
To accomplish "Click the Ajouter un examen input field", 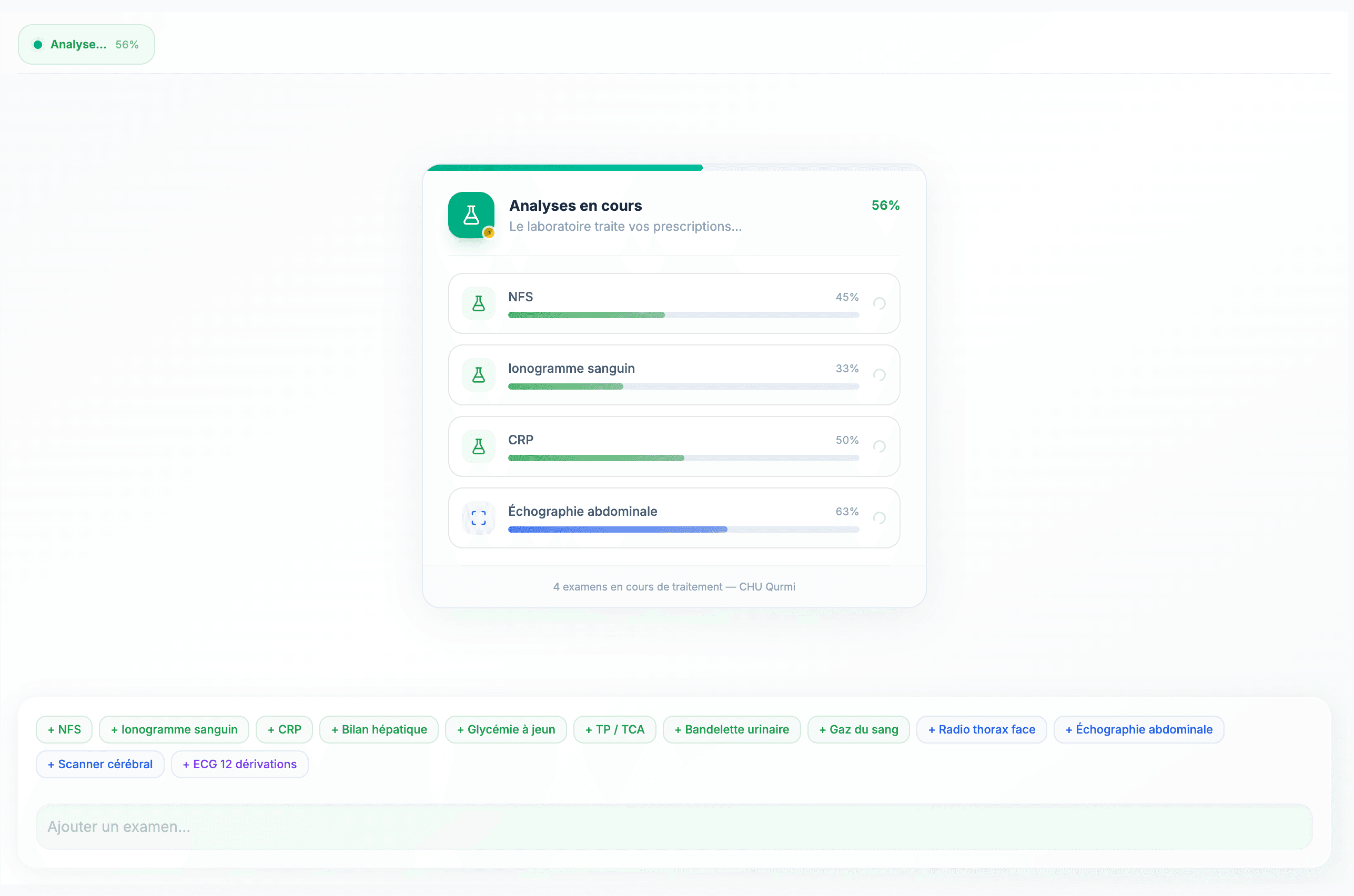I will tap(673, 826).
